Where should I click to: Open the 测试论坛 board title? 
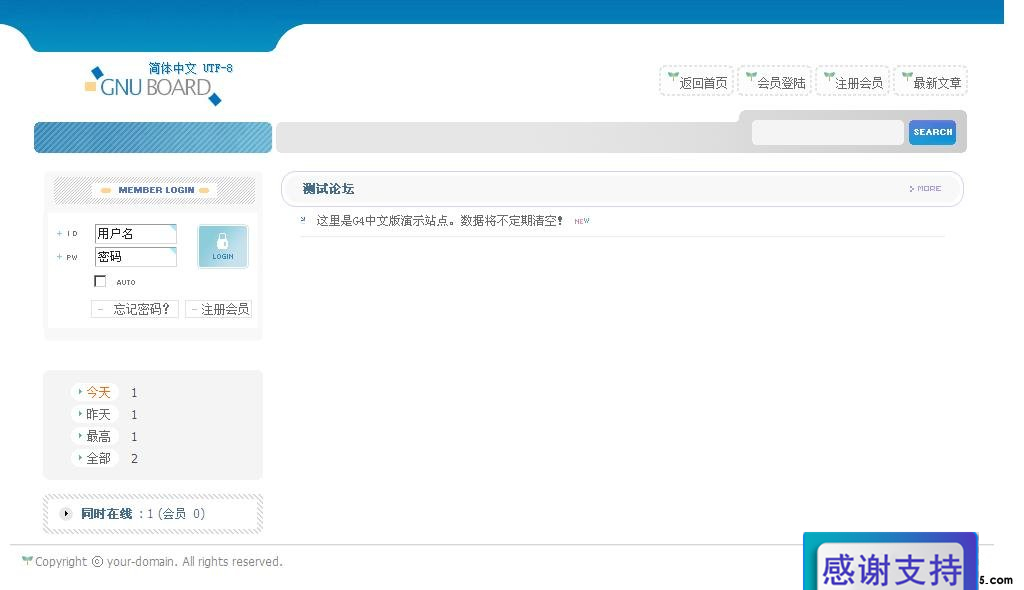tap(328, 189)
